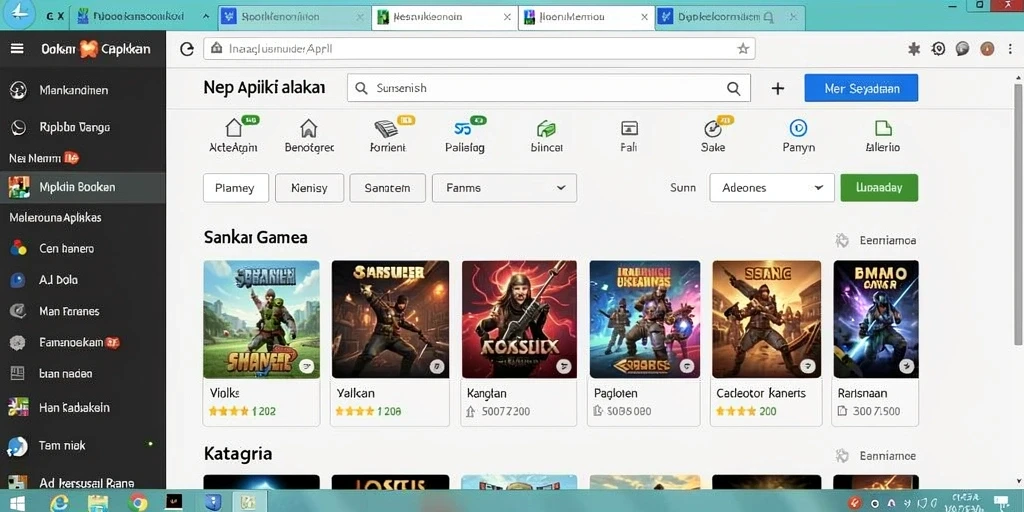Screen dimensions: 1024x512
Task: Expand tab list chevron after first tab
Action: pos(206,17)
